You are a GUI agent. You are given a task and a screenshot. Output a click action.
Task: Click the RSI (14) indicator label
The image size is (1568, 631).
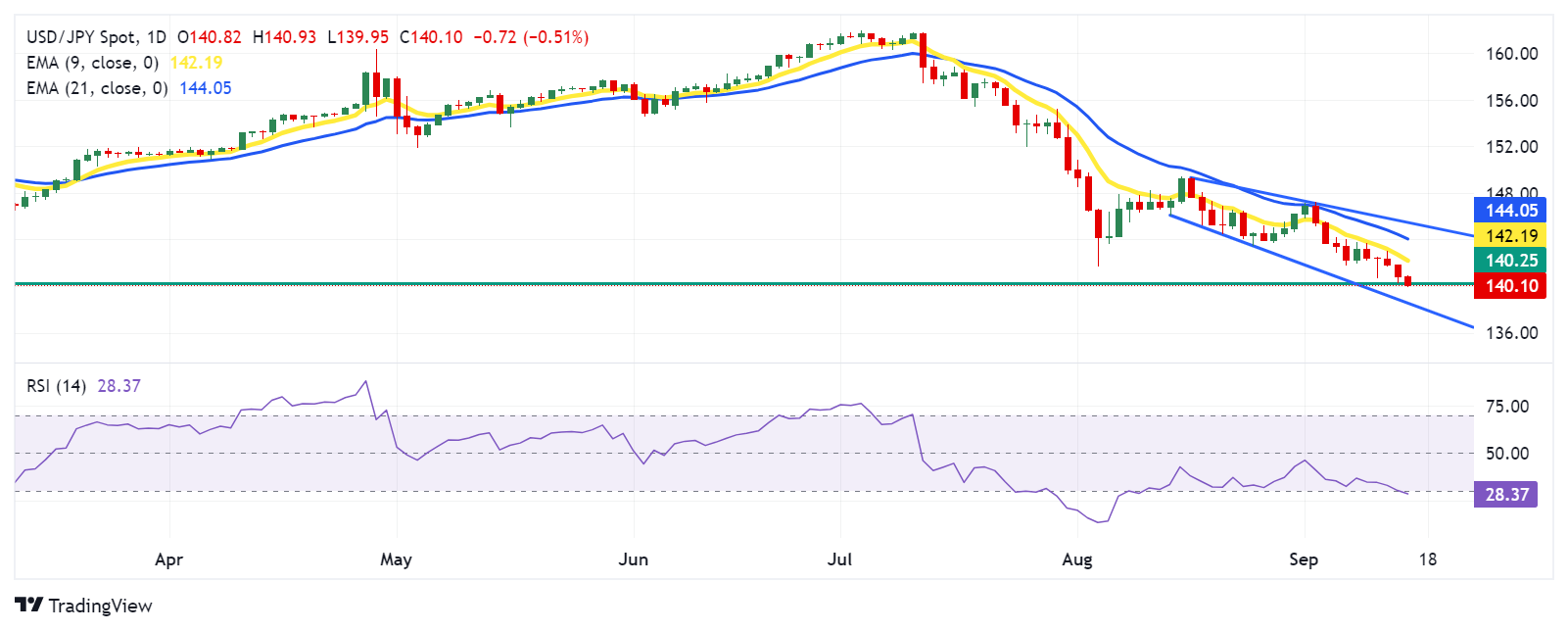(56, 386)
